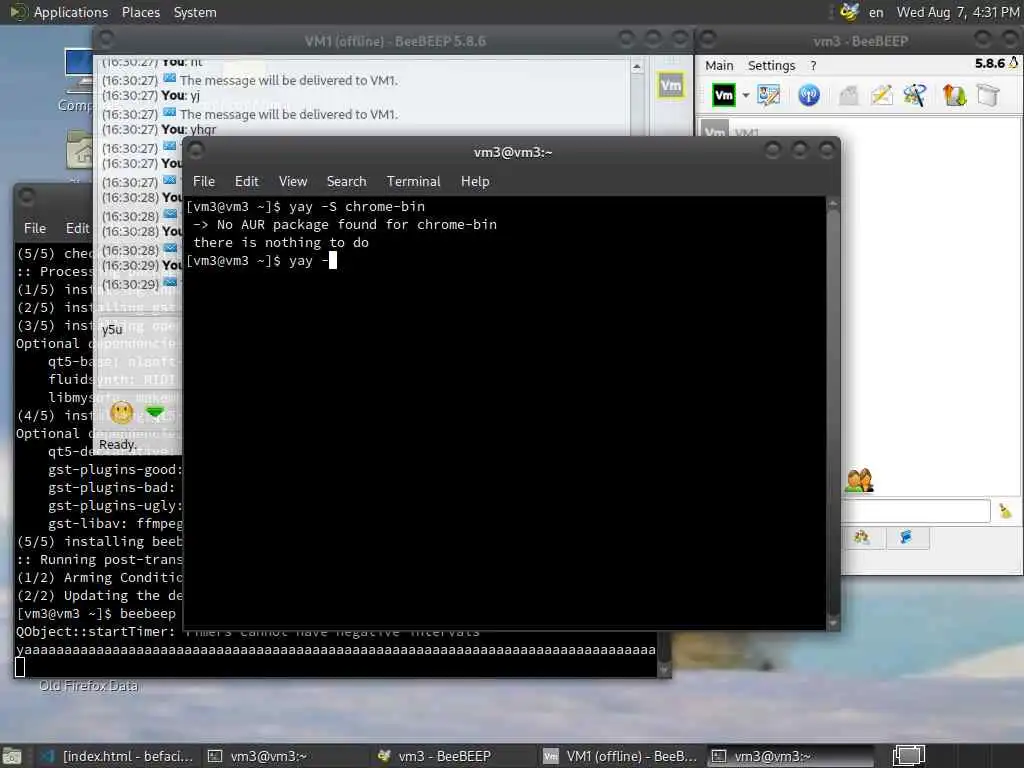Click the Vm avatar in VM1 chat window
The image size is (1024, 768).
671,86
